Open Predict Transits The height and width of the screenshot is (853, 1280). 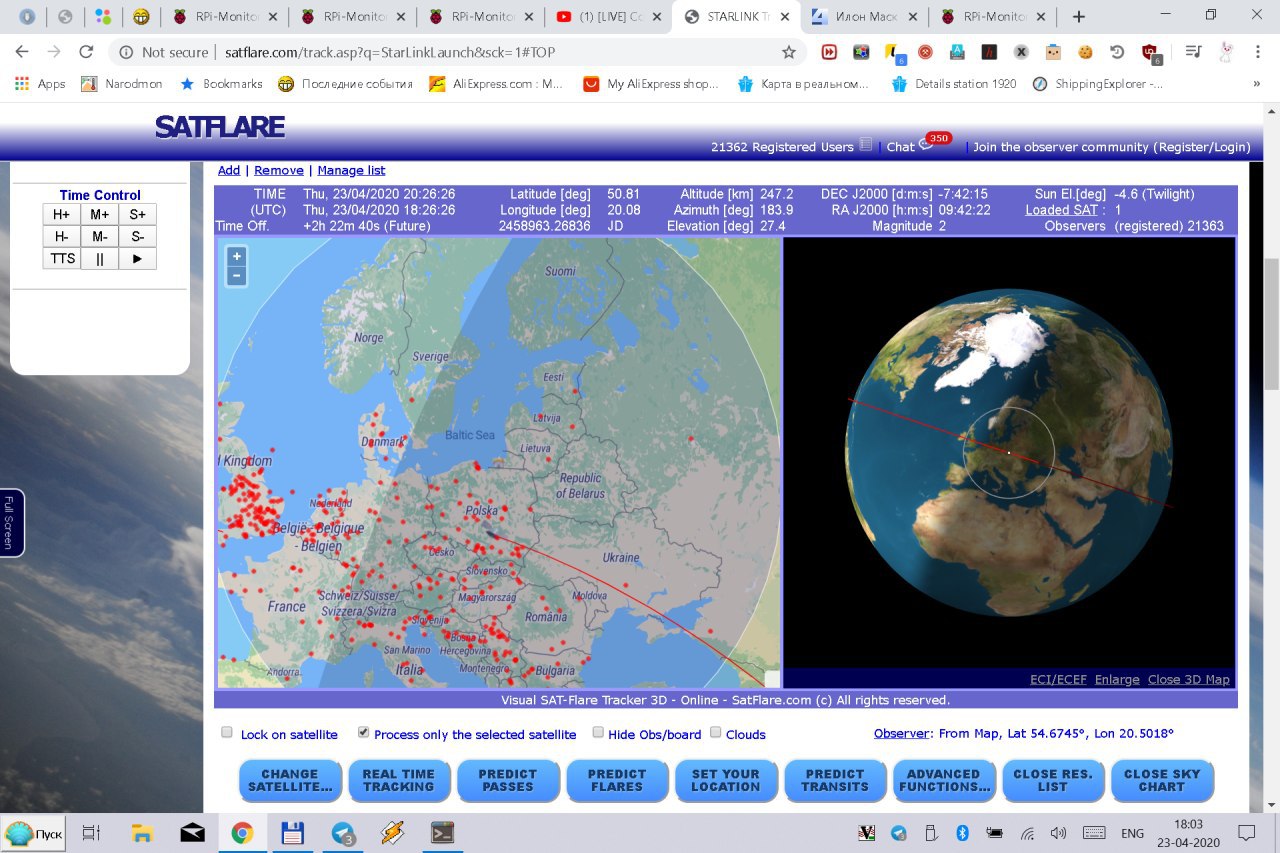[x=835, y=780]
